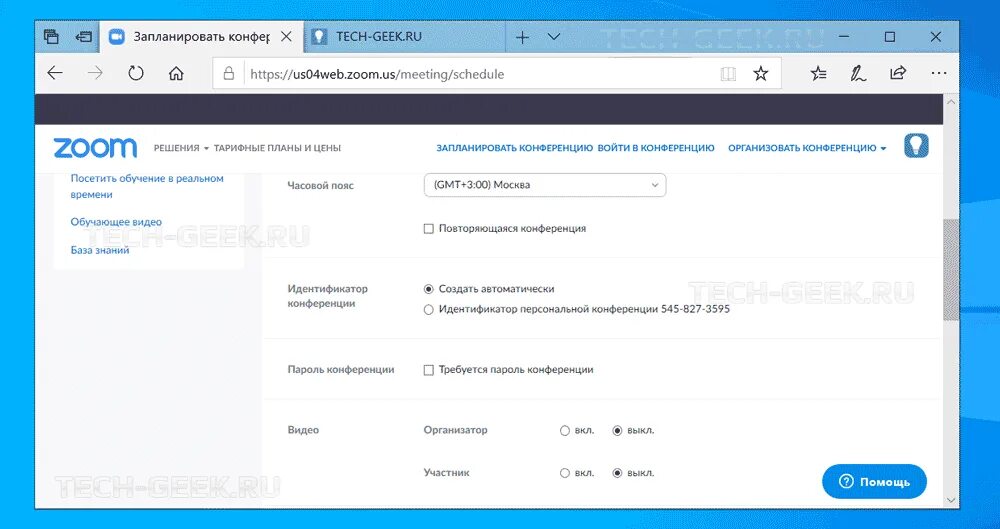1000x529 pixels.
Task: Click the Zoom logo
Action: coord(95,147)
